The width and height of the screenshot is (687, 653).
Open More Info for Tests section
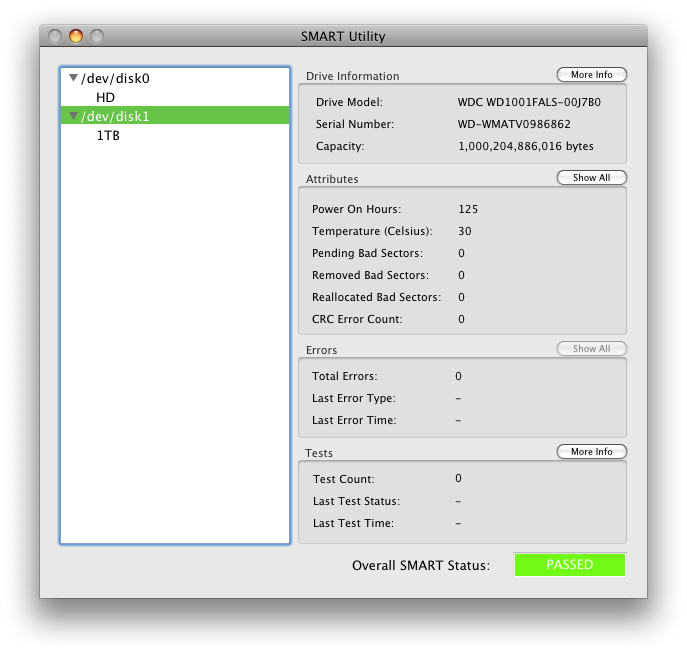click(x=591, y=451)
